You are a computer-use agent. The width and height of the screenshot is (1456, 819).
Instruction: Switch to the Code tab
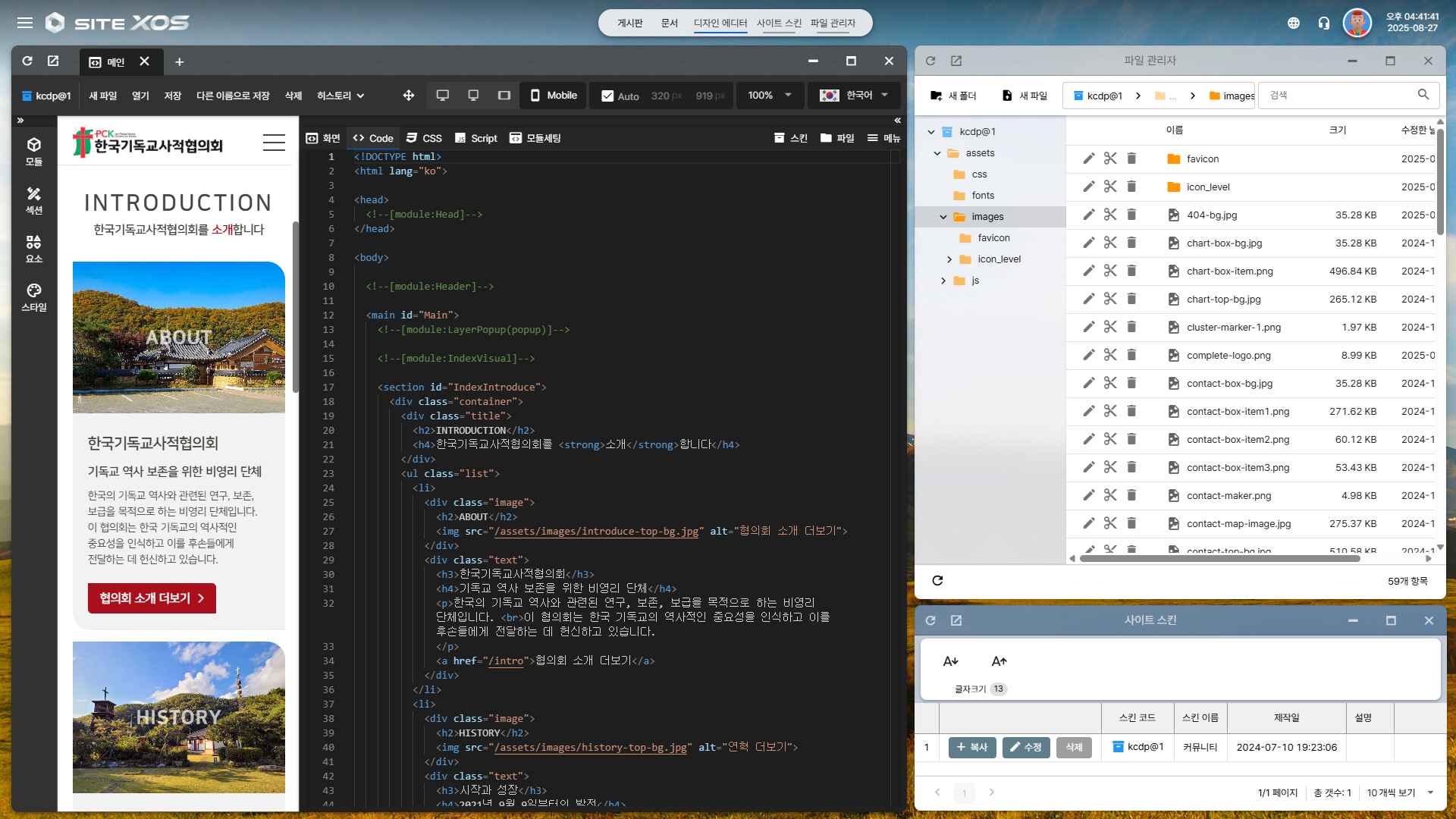(373, 138)
